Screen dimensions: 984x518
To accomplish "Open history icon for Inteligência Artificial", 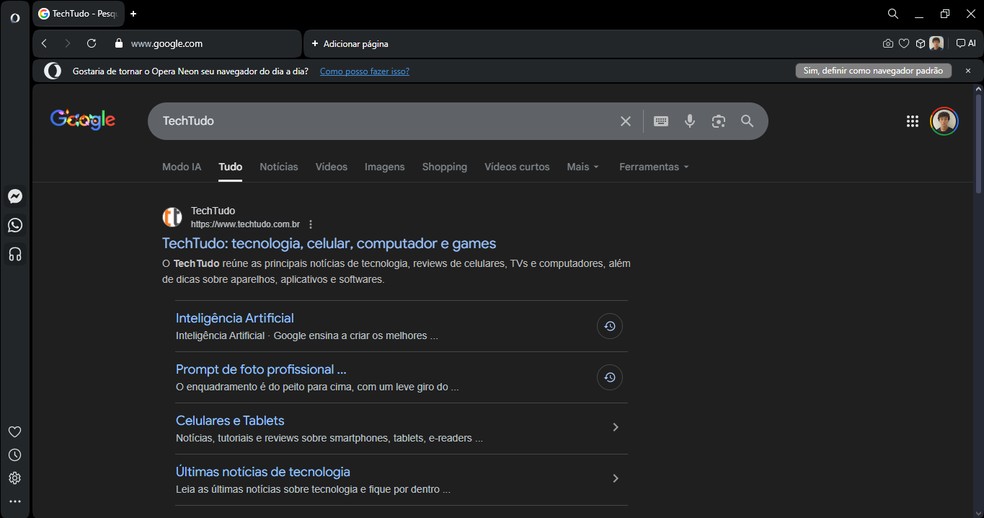I will (609, 326).
